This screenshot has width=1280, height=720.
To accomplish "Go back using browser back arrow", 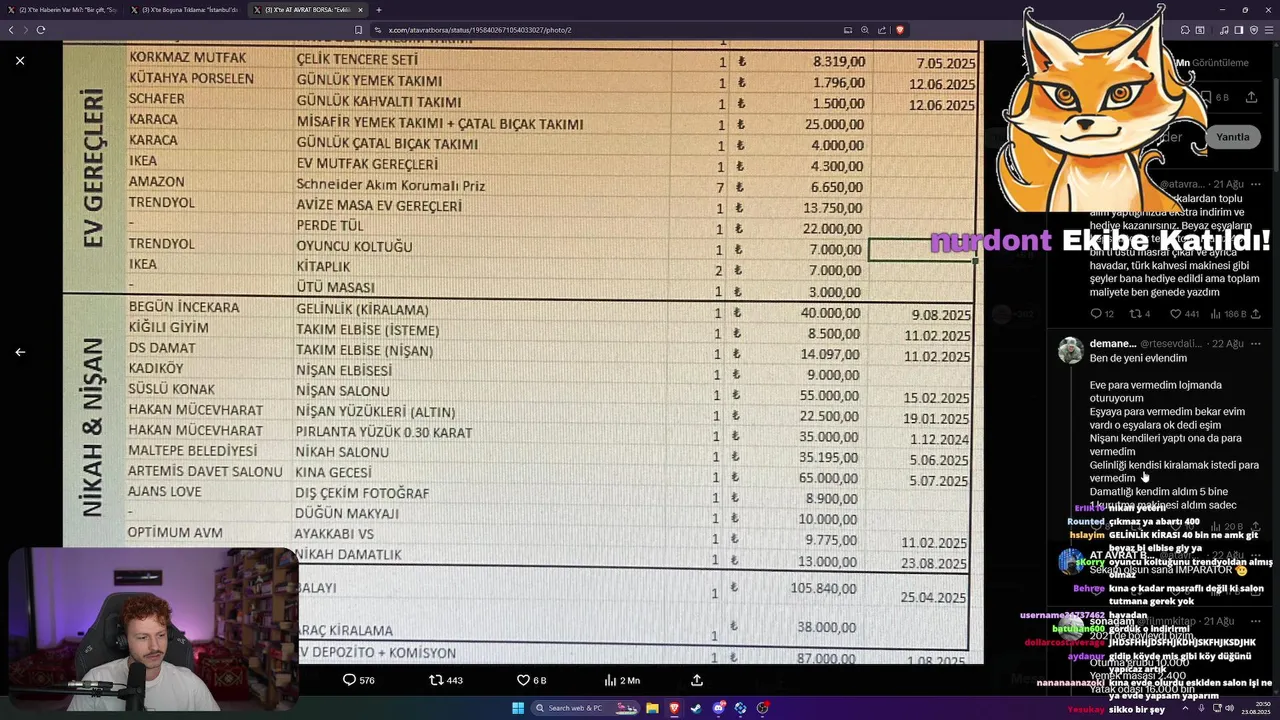I will pyautogui.click(x=12, y=30).
